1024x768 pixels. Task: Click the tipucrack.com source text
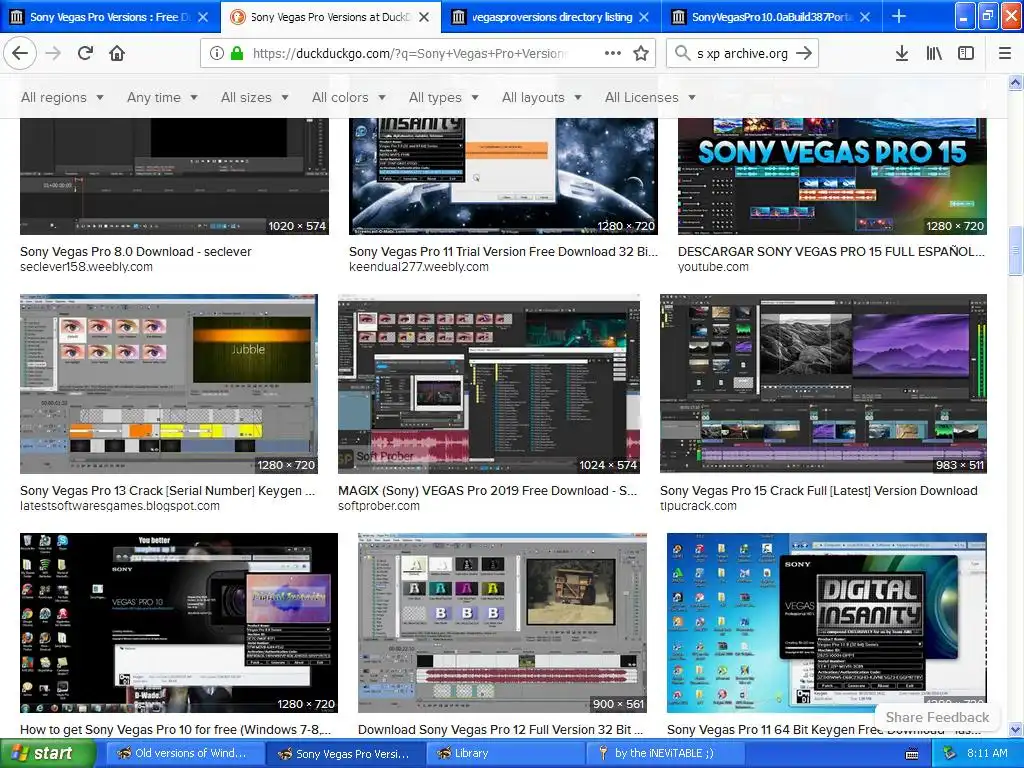[698, 506]
